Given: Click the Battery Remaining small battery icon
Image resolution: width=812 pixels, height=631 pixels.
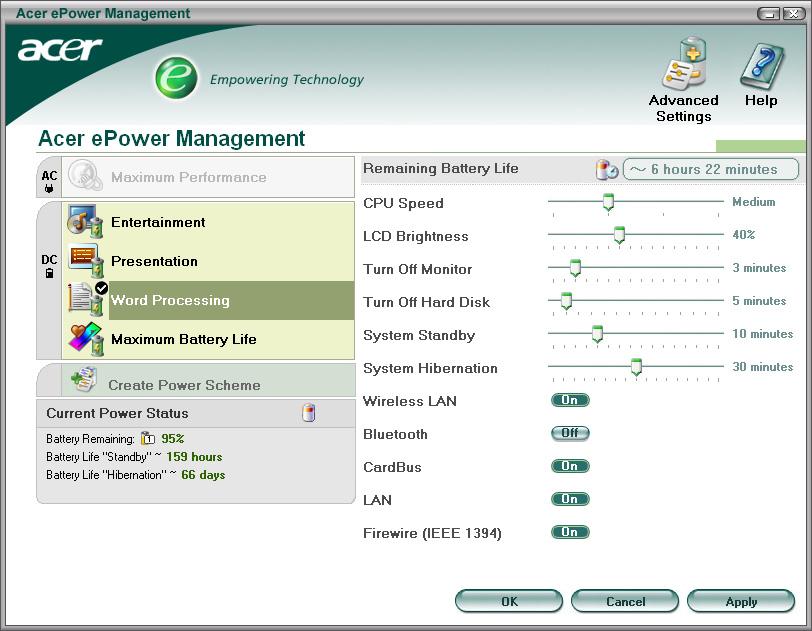Looking at the screenshot, I should [x=148, y=439].
